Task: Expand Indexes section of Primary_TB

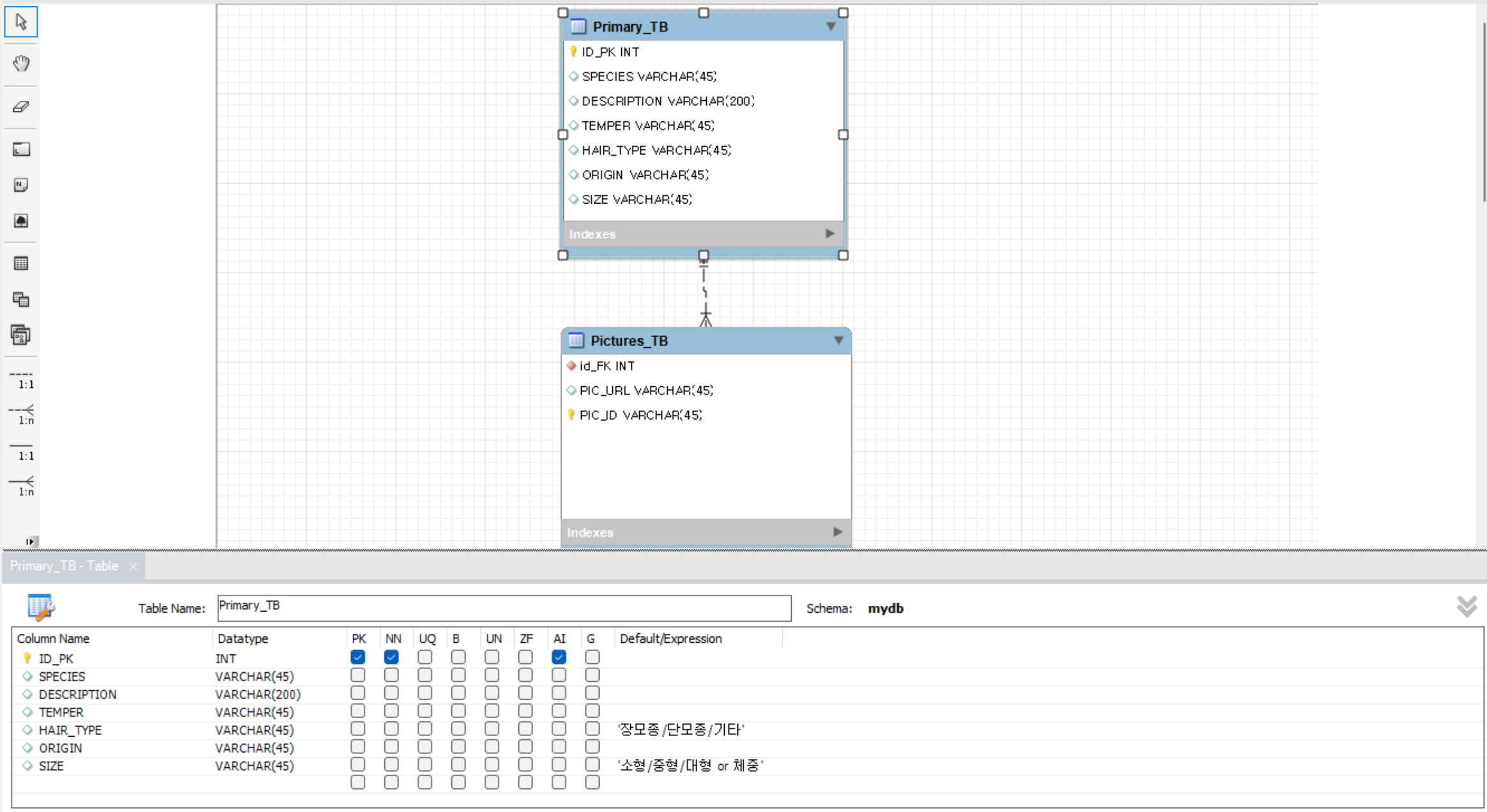Action: 829,234
